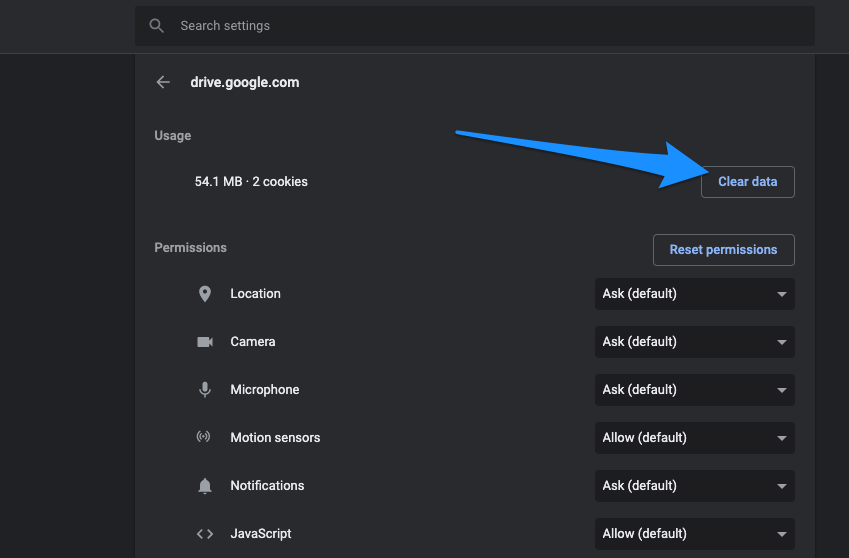Click the Notifications bell icon
The height and width of the screenshot is (558, 849).
pyautogui.click(x=205, y=486)
